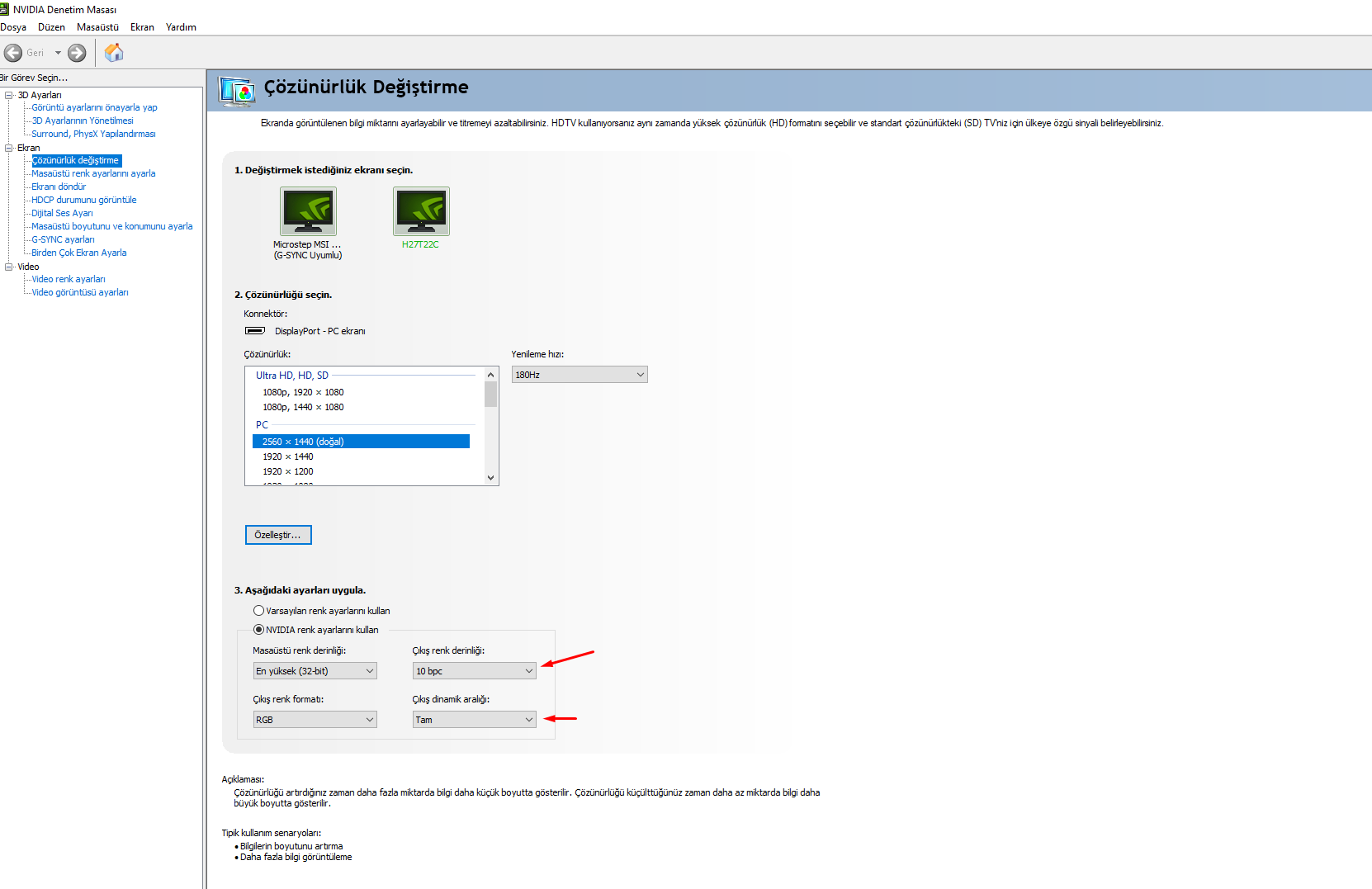Select 1920 × 1200 resolution

click(x=288, y=471)
